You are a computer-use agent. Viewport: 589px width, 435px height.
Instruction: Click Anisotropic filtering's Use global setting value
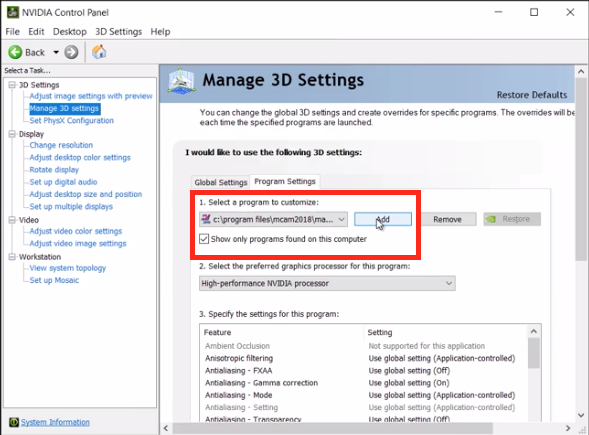442,358
